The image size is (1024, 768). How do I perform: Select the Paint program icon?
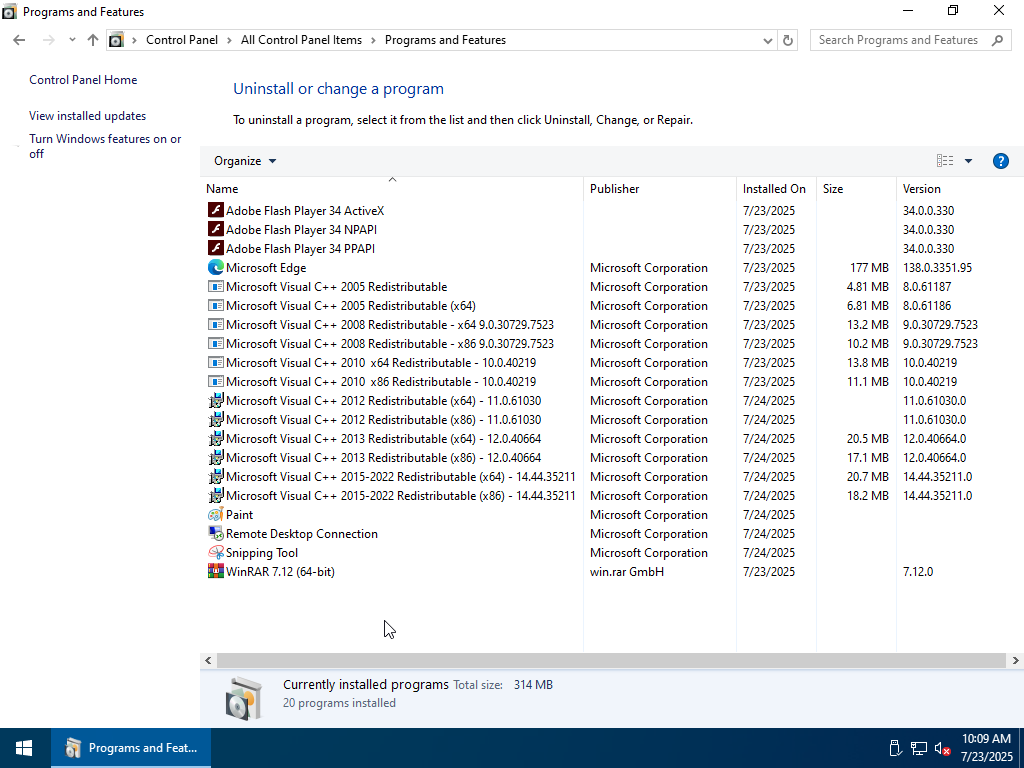pyautogui.click(x=215, y=515)
